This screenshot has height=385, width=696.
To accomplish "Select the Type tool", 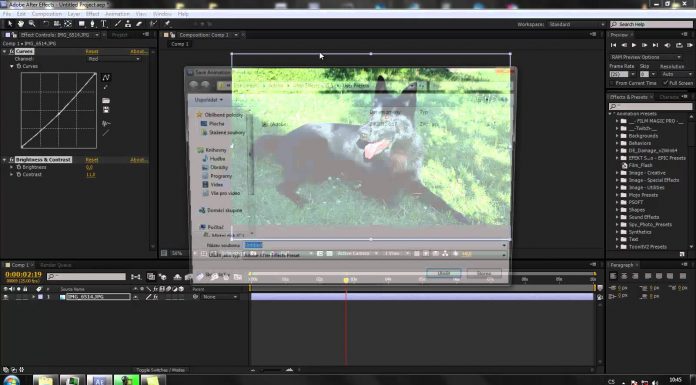I will click(x=103, y=24).
